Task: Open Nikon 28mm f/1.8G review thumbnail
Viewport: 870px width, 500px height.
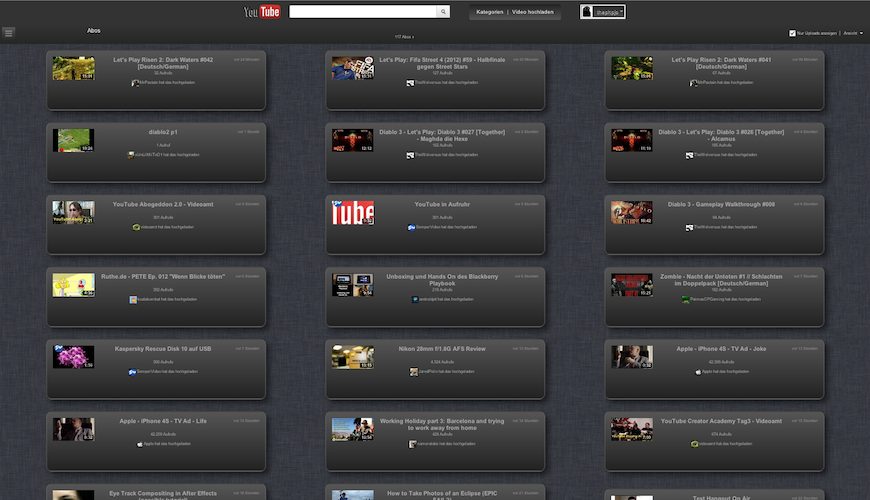Action: point(353,357)
